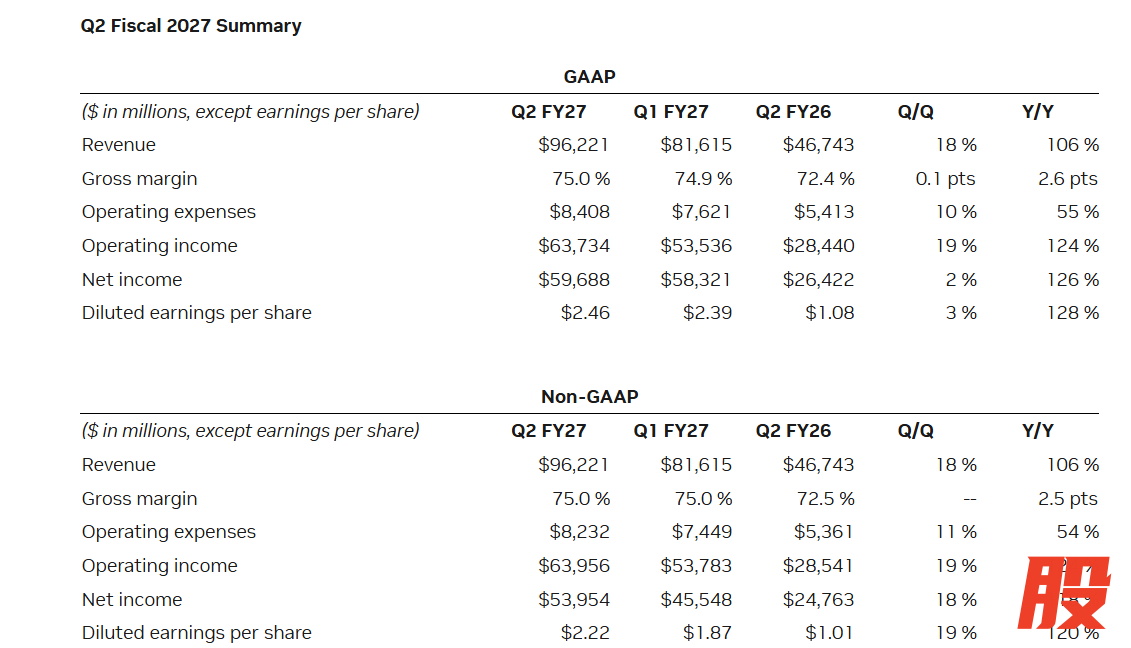Click Non-GAAP Operating income row label
The image size is (1131, 648).
(159, 566)
